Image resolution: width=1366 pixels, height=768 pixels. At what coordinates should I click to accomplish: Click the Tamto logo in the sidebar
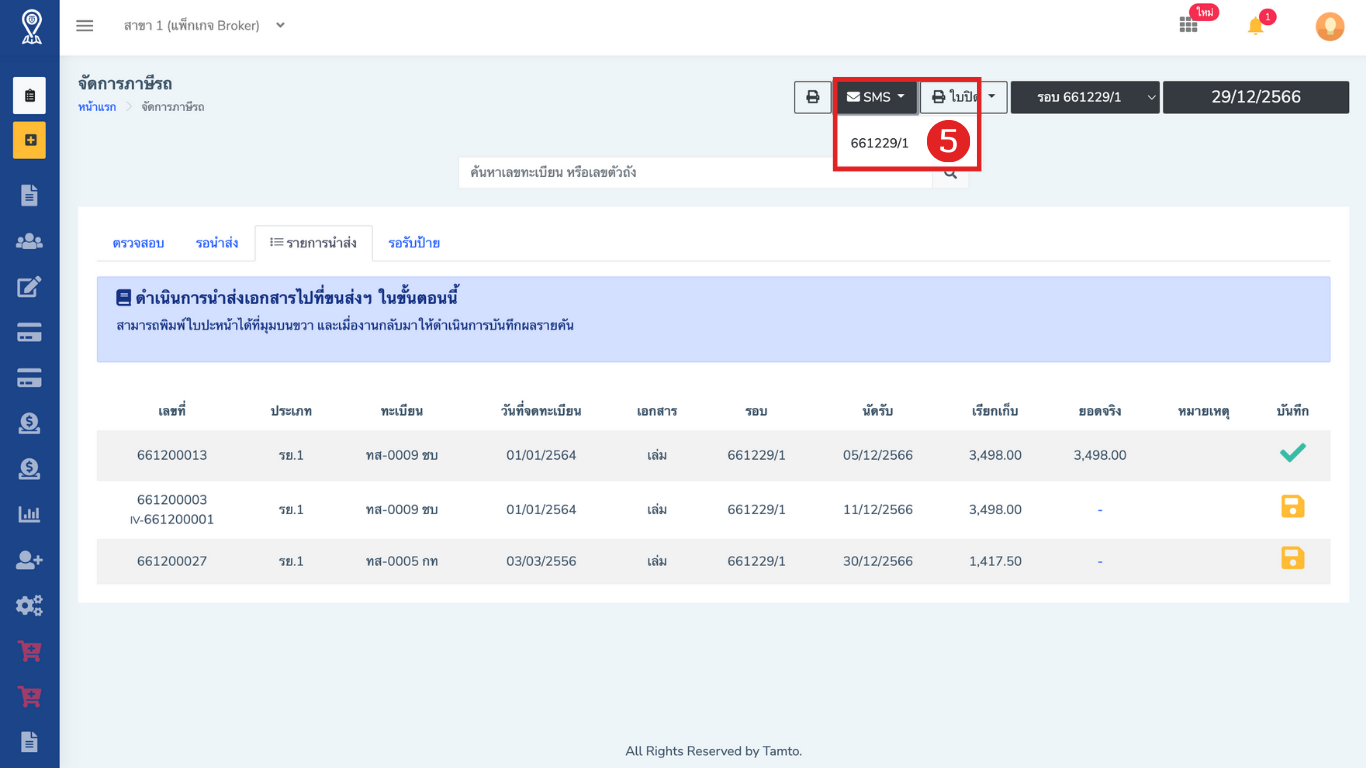pyautogui.click(x=31, y=27)
